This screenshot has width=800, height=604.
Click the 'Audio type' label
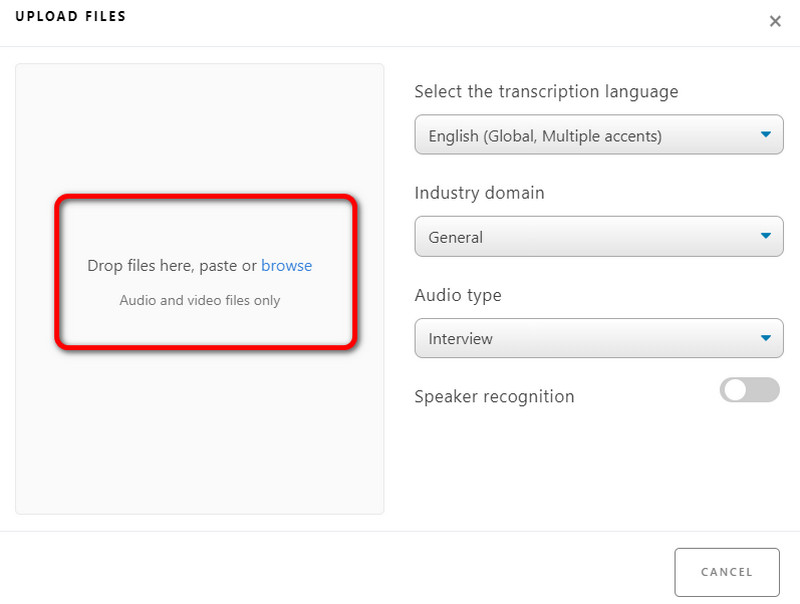458,295
